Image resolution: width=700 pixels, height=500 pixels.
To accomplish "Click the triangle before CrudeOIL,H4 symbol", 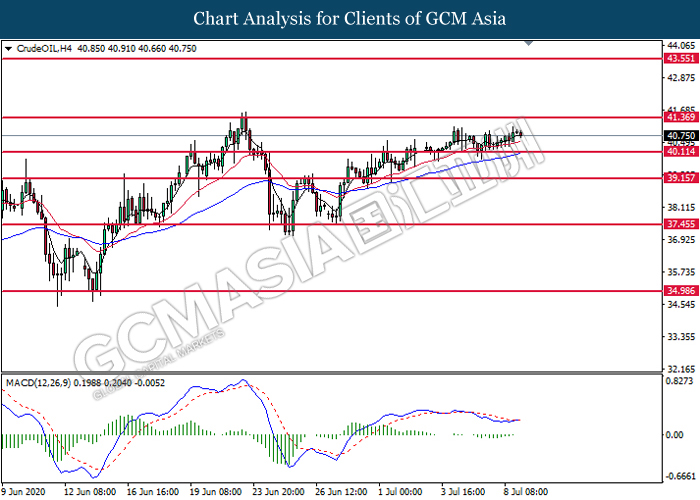I will coord(9,47).
